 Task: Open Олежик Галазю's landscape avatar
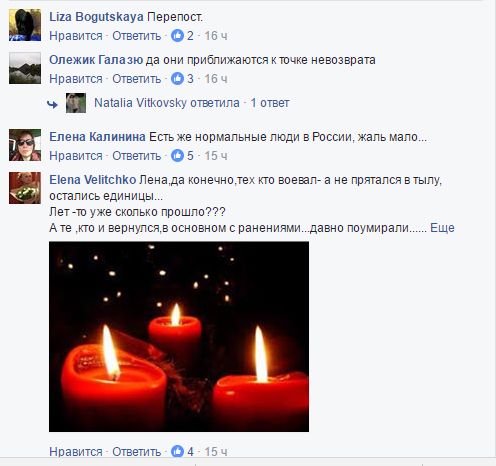[25, 68]
